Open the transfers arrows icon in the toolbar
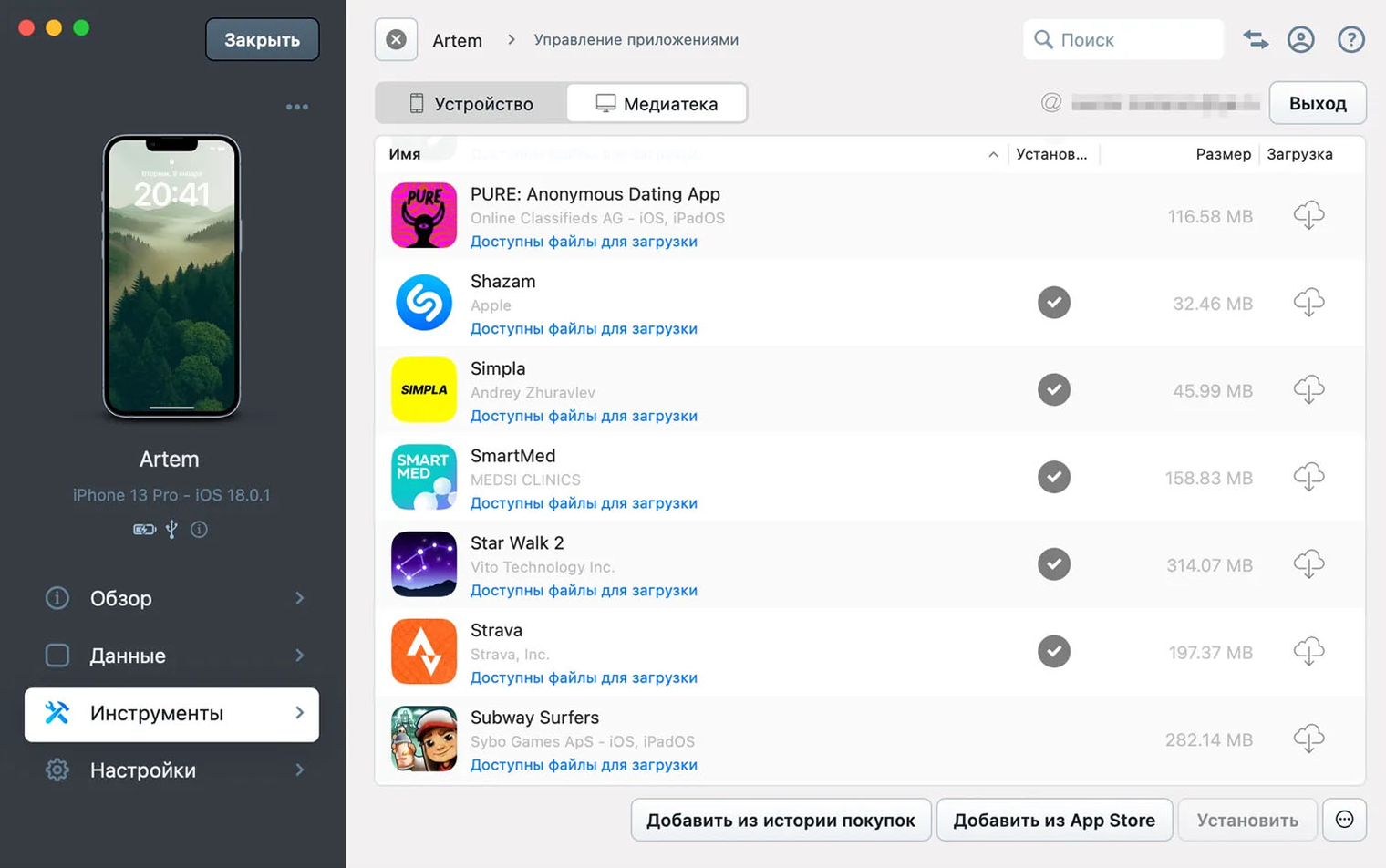Viewport: 1386px width, 868px height. click(x=1256, y=39)
